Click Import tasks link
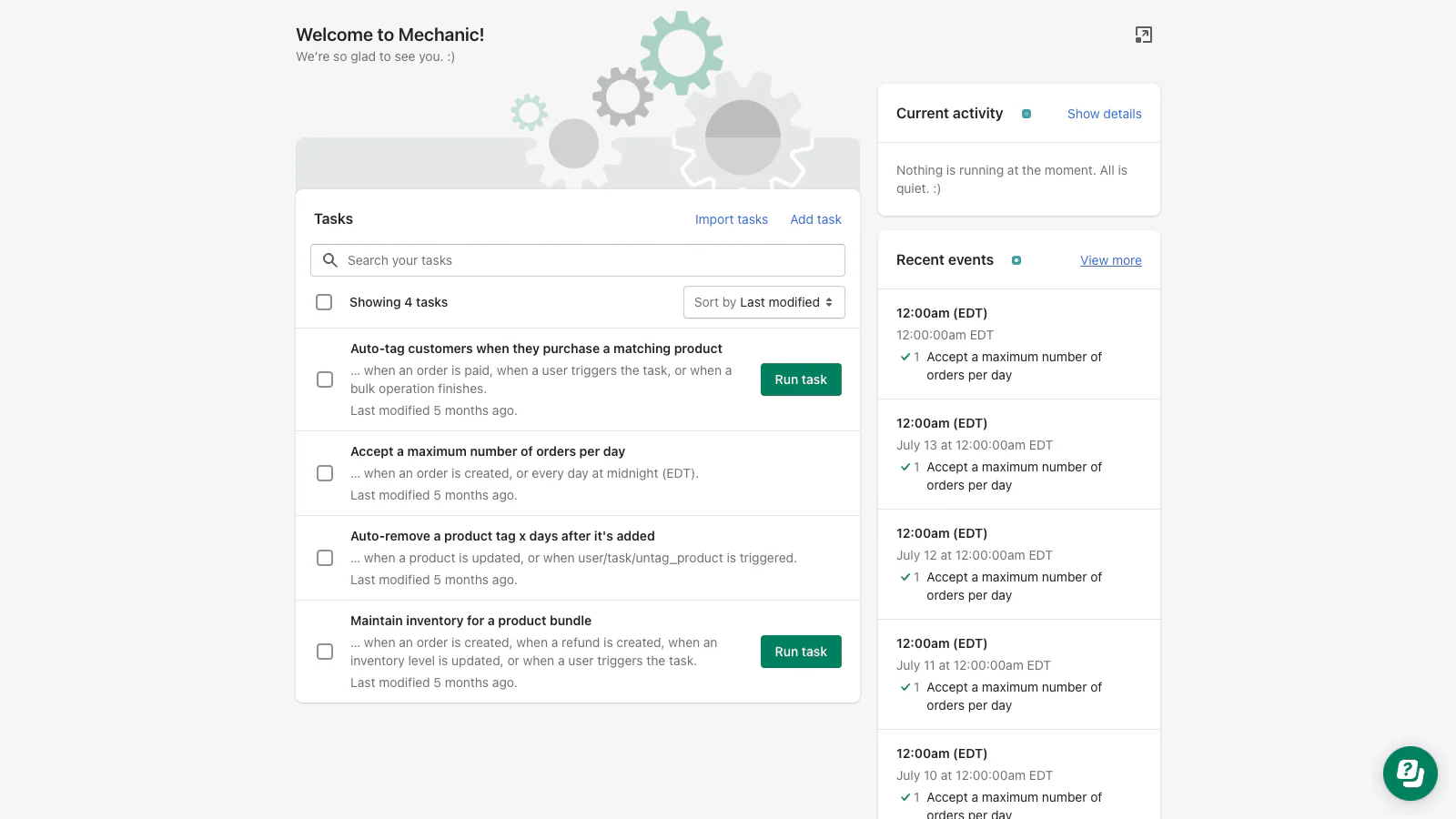Image resolution: width=1456 pixels, height=819 pixels. [731, 219]
